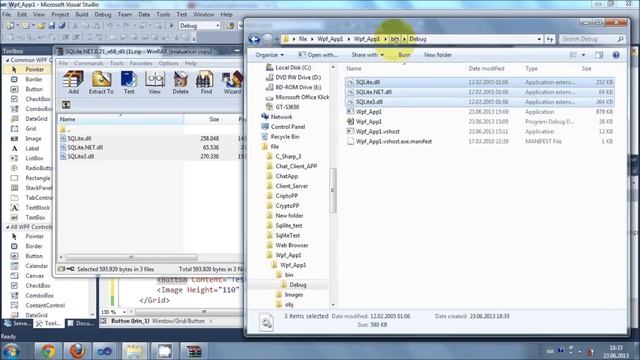Open the address bar history dropdown

(539, 39)
